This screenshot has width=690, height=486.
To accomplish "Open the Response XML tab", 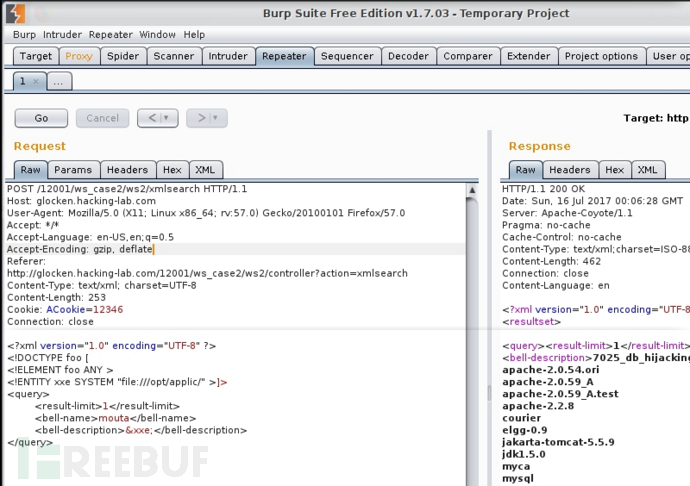I will coord(647,170).
